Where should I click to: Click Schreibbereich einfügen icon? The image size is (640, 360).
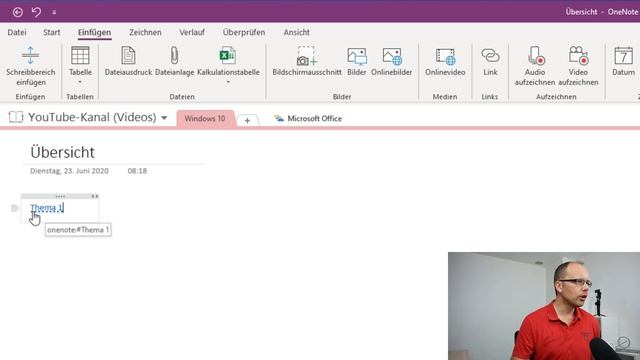(x=31, y=66)
